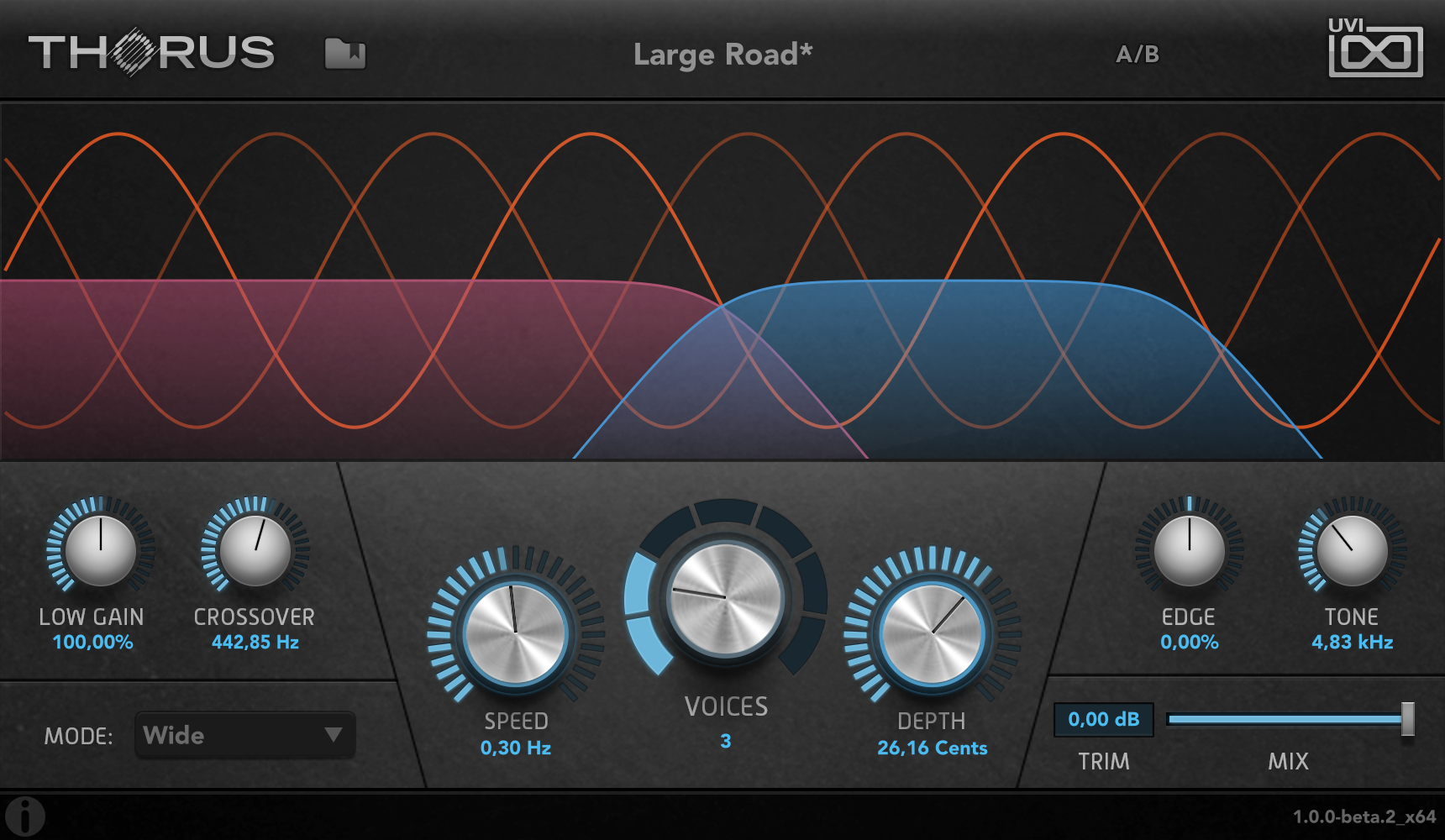Toggle the A/B comparison
The width and height of the screenshot is (1445, 840).
pos(1138,55)
